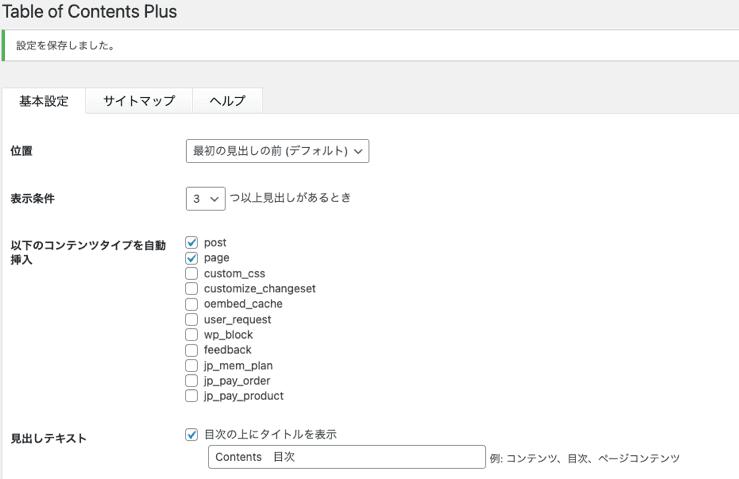Click the Table of Contents Plus title
Image resolution: width=739 pixels, height=479 pixels.
[x=90, y=11]
